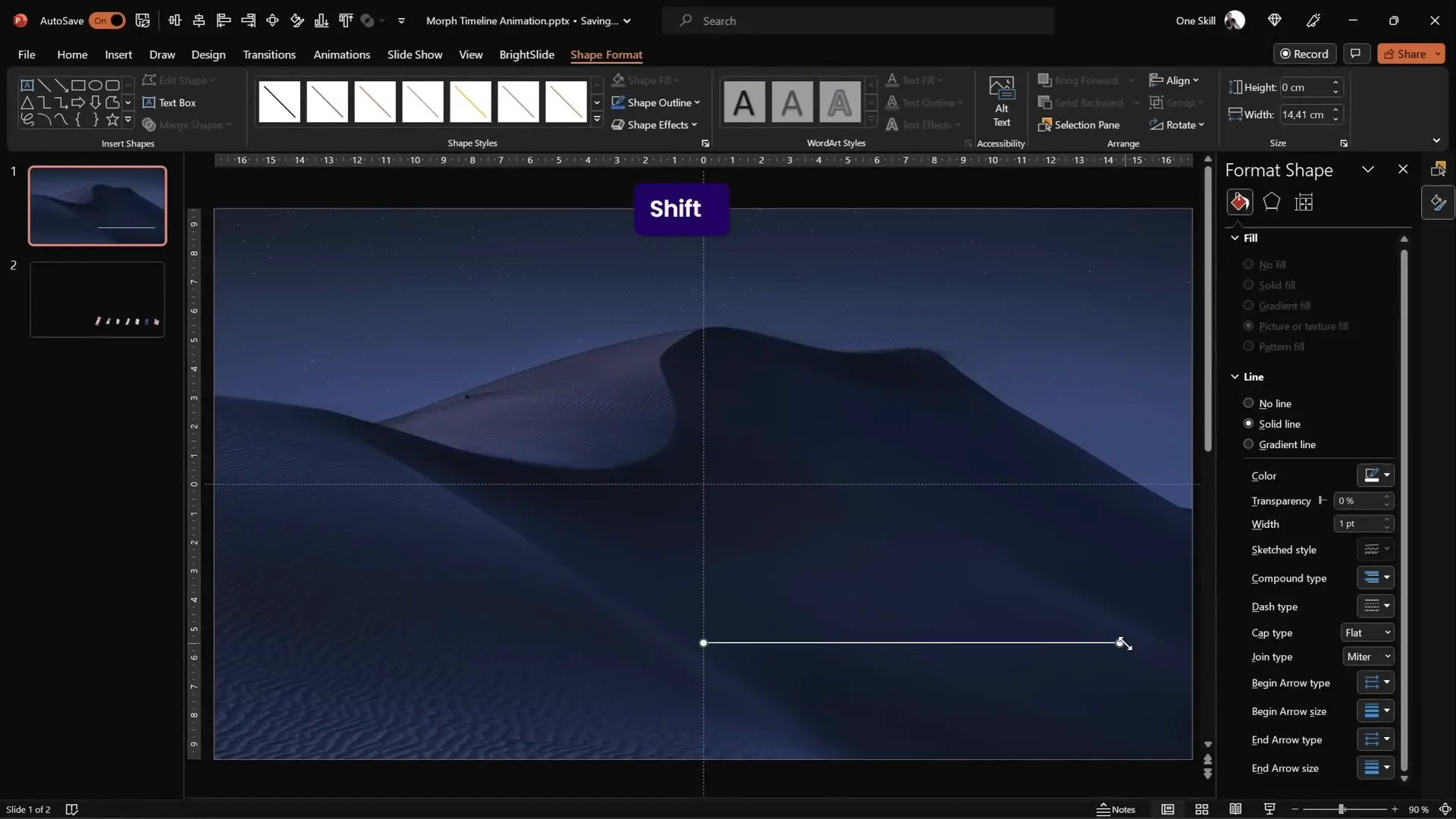
Task: Open Shape Effects dropdown
Action: pos(654,125)
